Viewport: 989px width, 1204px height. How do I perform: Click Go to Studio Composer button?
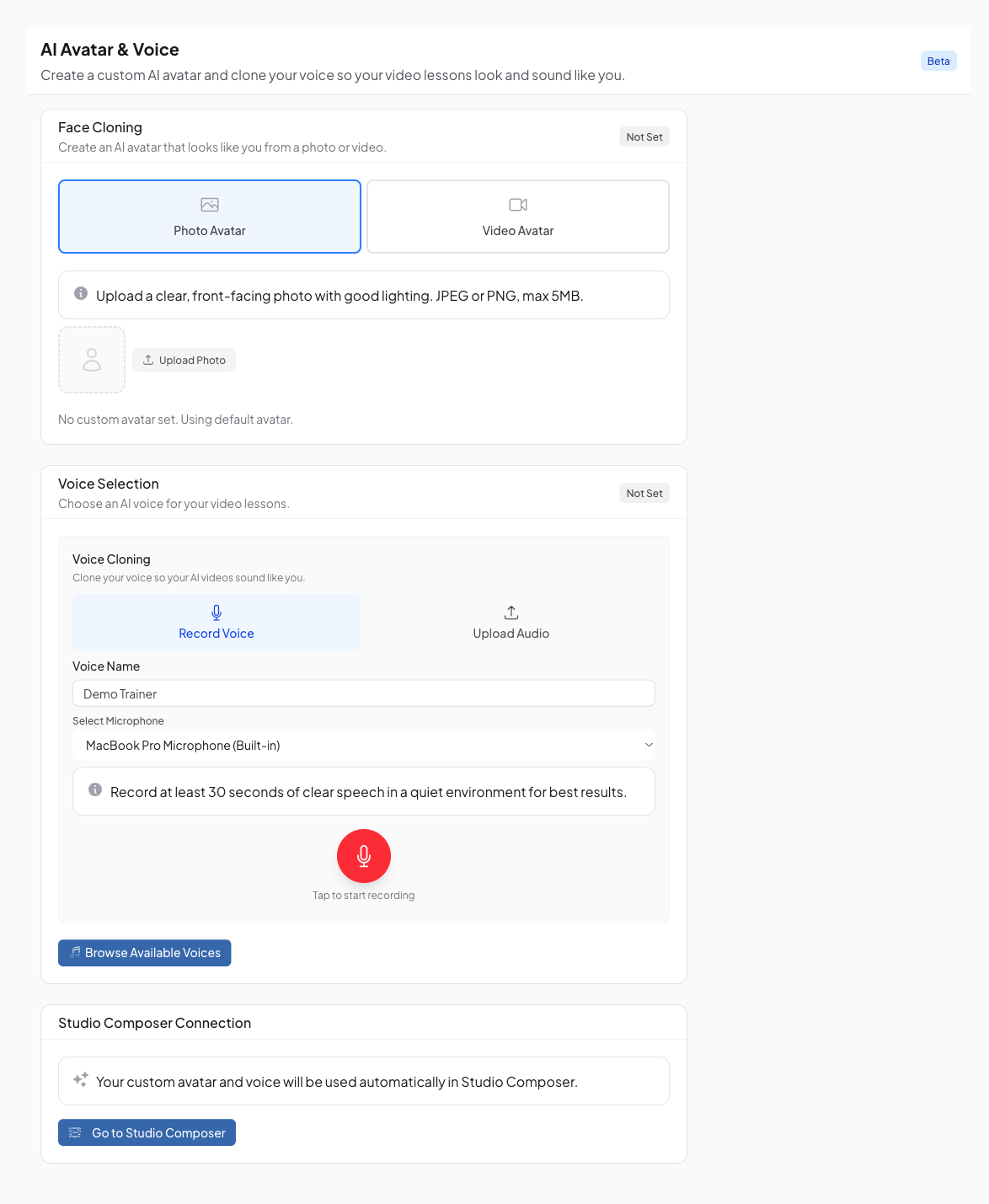tap(147, 1133)
